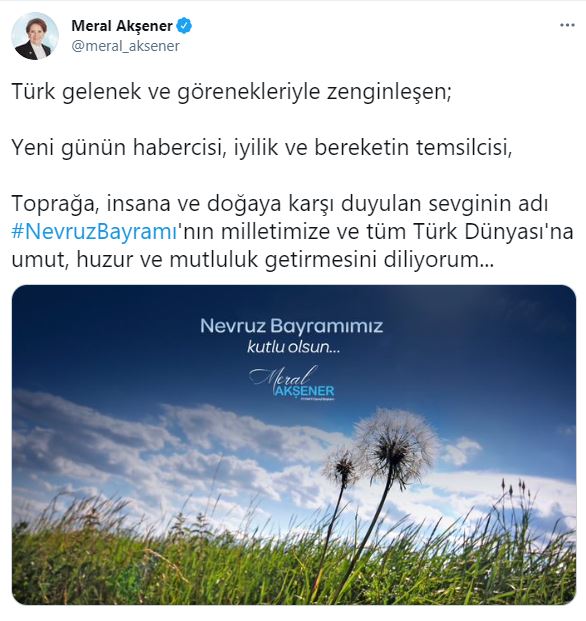Click the small dandelion in the image

click(x=342, y=467)
